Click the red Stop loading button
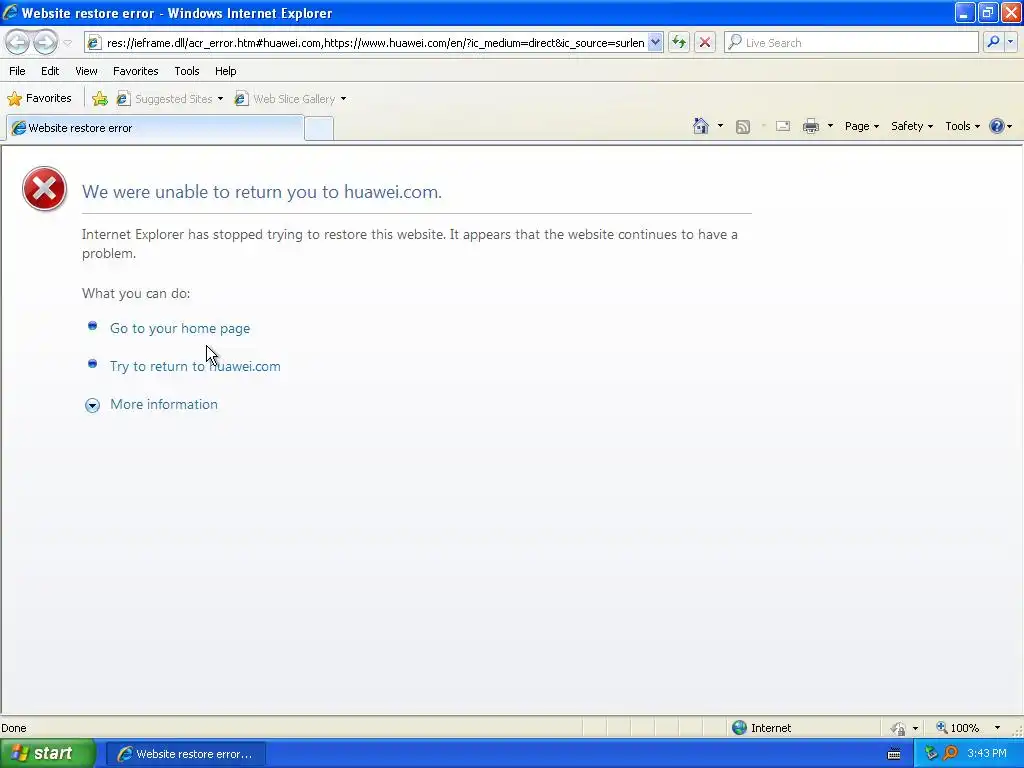1024x768 pixels. [705, 43]
